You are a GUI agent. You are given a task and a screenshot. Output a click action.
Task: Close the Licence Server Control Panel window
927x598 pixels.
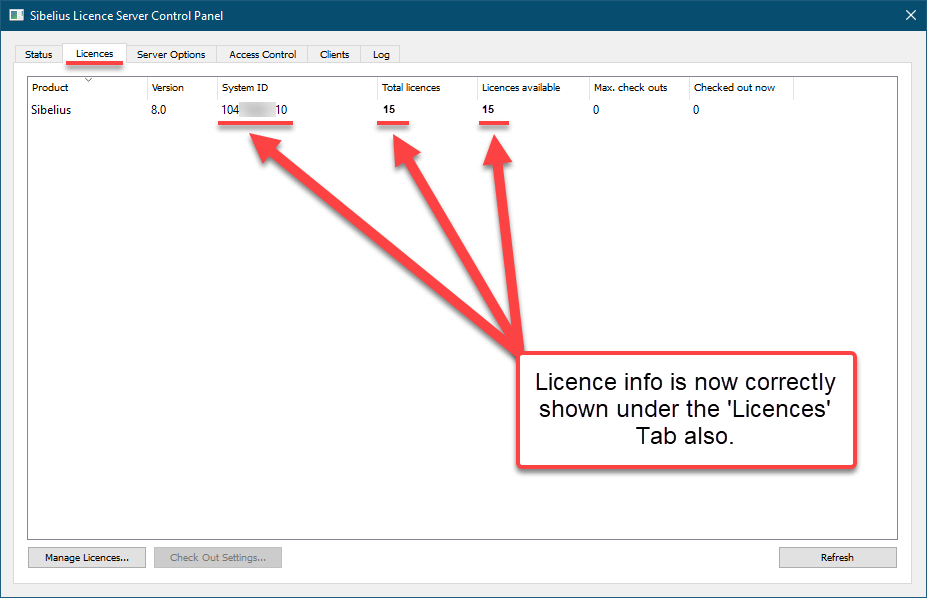tap(909, 15)
